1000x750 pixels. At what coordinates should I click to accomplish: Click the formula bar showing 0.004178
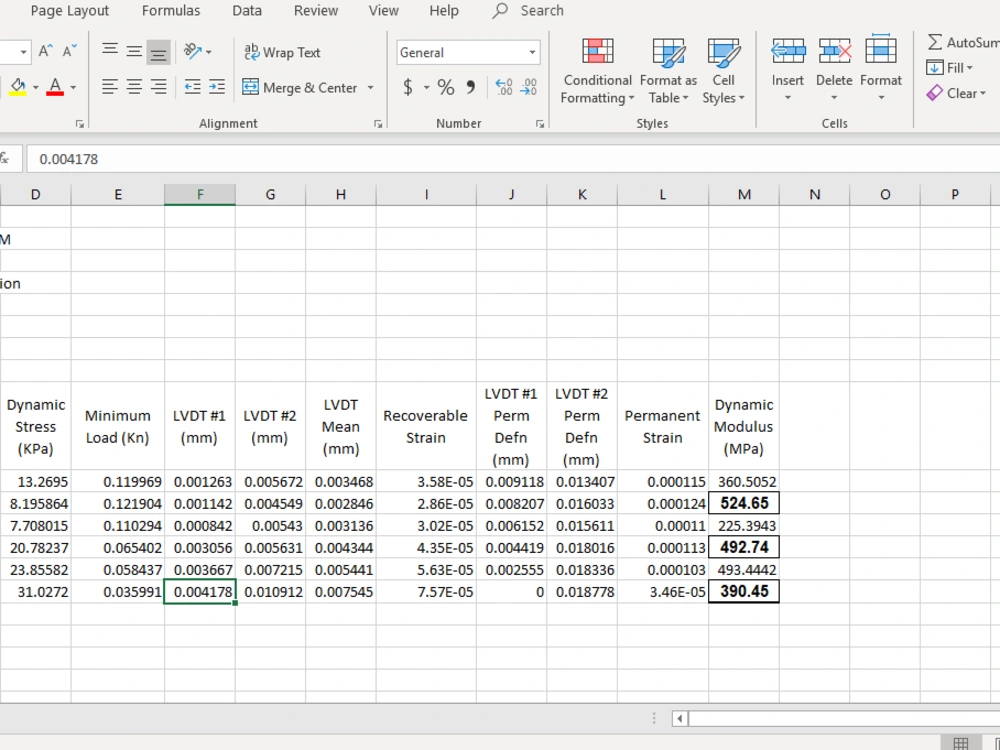513,159
